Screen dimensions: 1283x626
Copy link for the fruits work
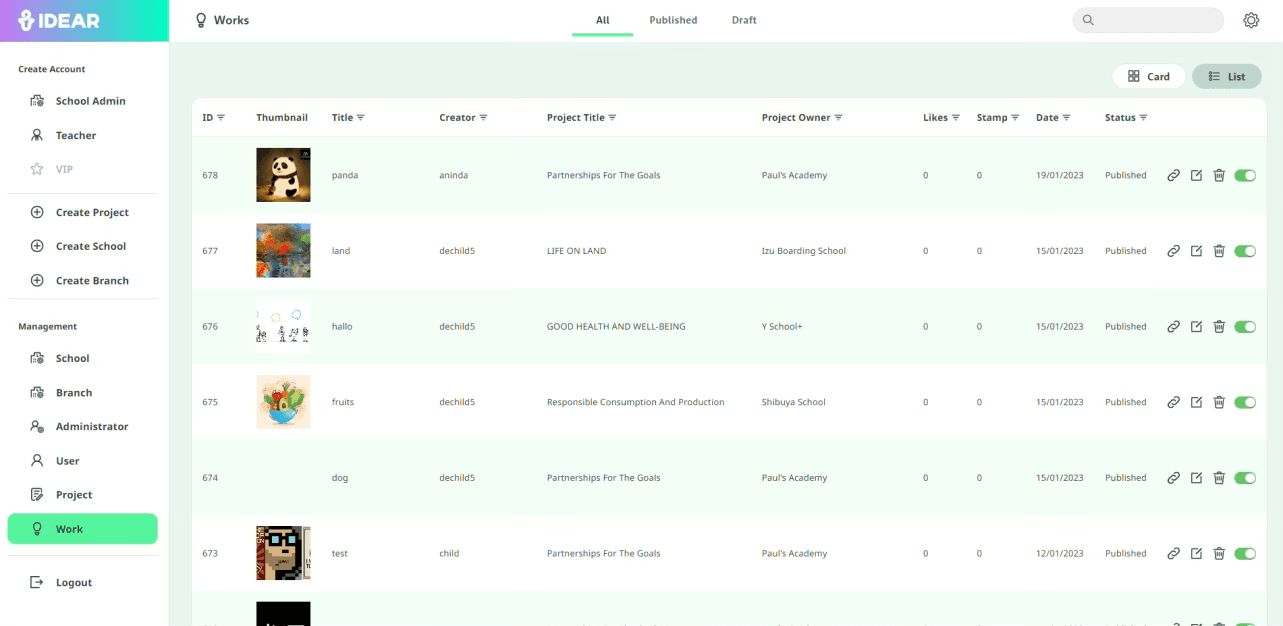coord(1174,402)
